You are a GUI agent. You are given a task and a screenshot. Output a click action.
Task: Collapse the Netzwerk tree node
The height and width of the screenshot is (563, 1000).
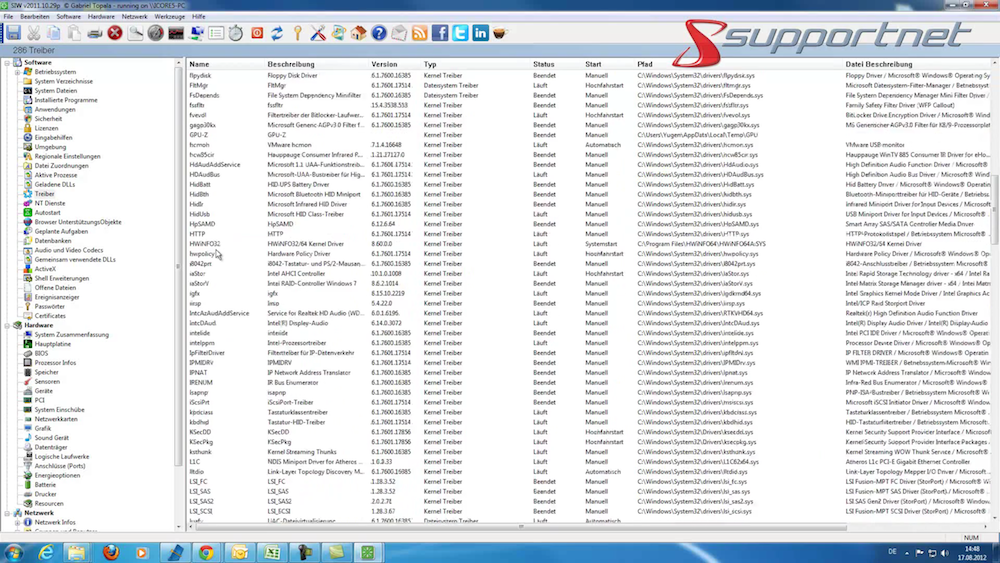[7, 513]
